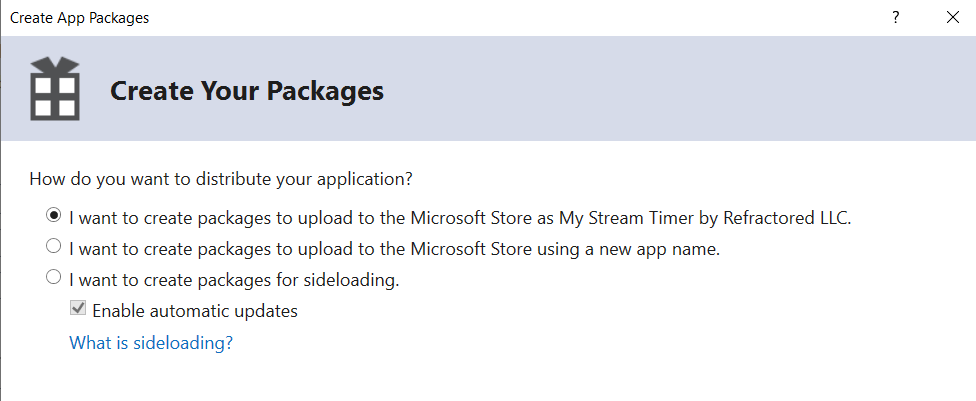Click the gift box package icon
The image size is (976, 401).
click(x=55, y=88)
